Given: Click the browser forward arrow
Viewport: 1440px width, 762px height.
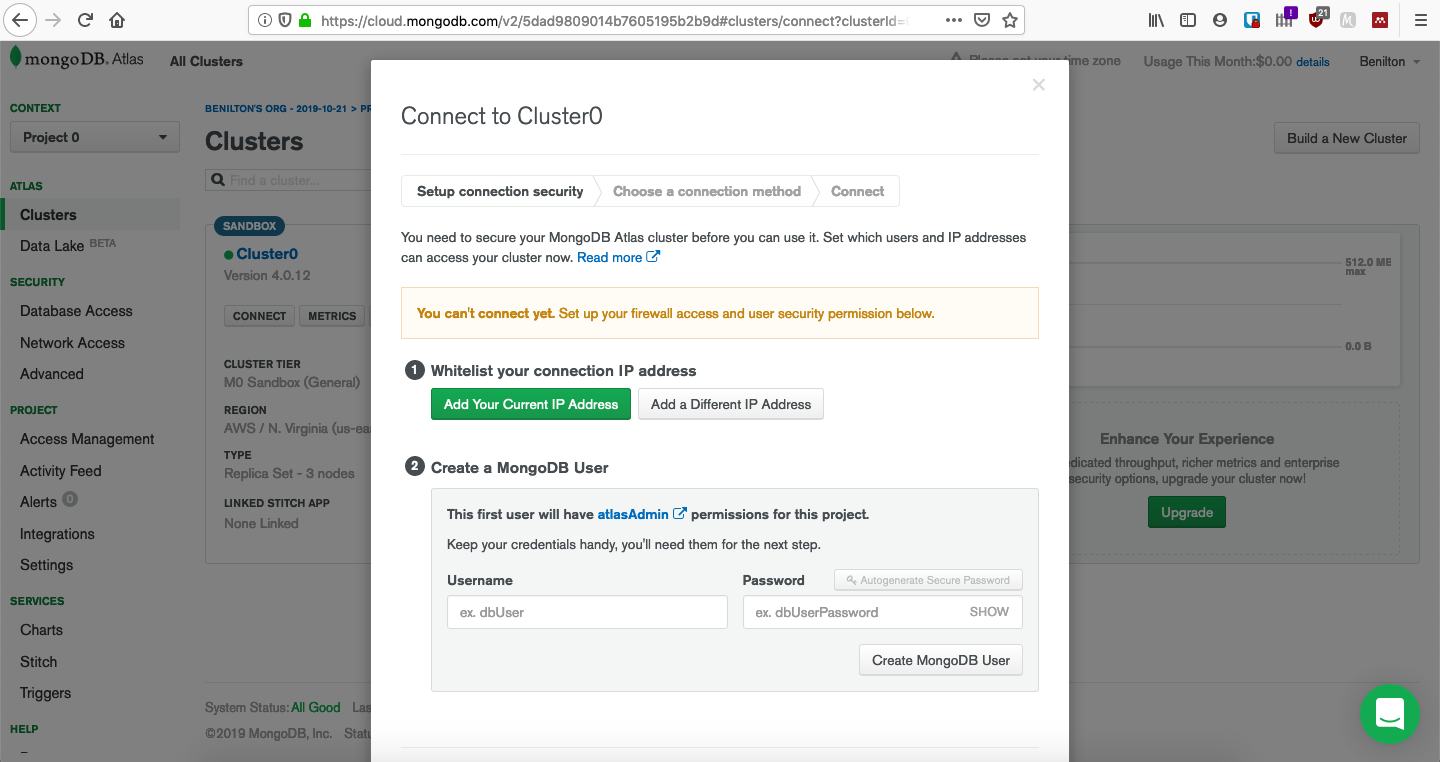Looking at the screenshot, I should click(54, 20).
